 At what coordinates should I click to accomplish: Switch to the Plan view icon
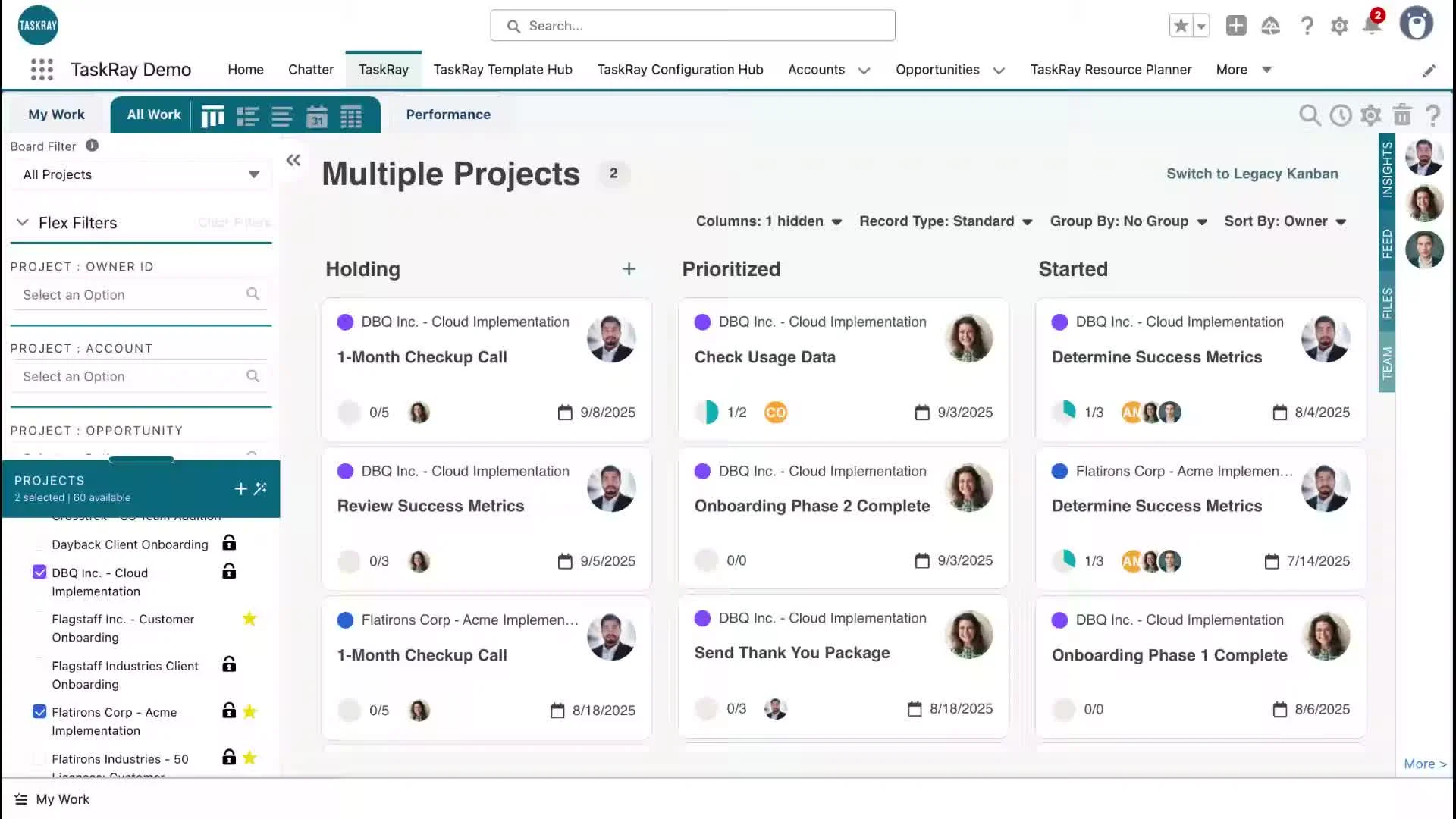coord(247,116)
